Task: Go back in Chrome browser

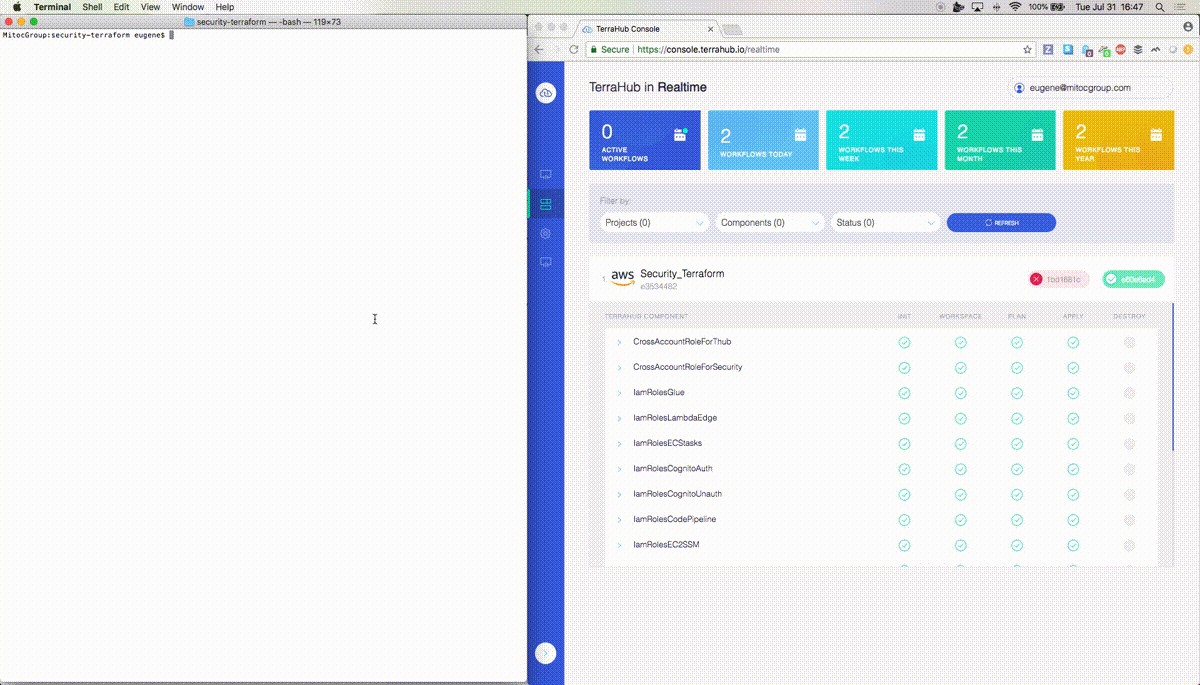Action: click(539, 49)
